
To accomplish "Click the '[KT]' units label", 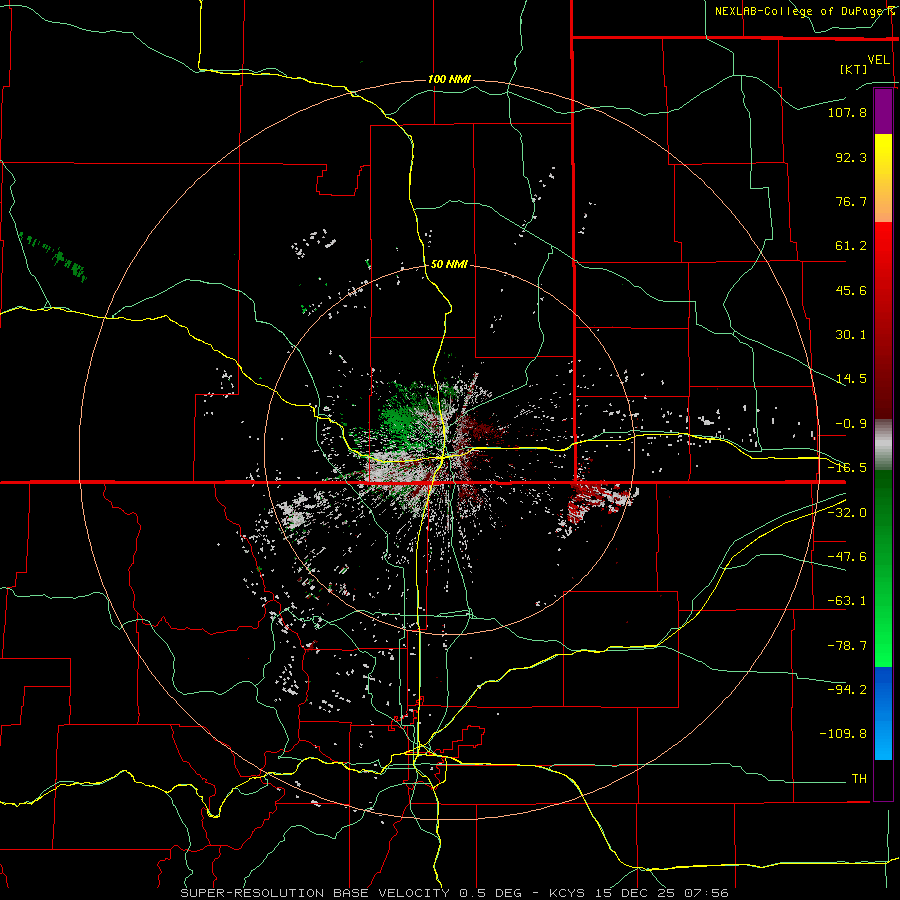I will pyautogui.click(x=854, y=69).
